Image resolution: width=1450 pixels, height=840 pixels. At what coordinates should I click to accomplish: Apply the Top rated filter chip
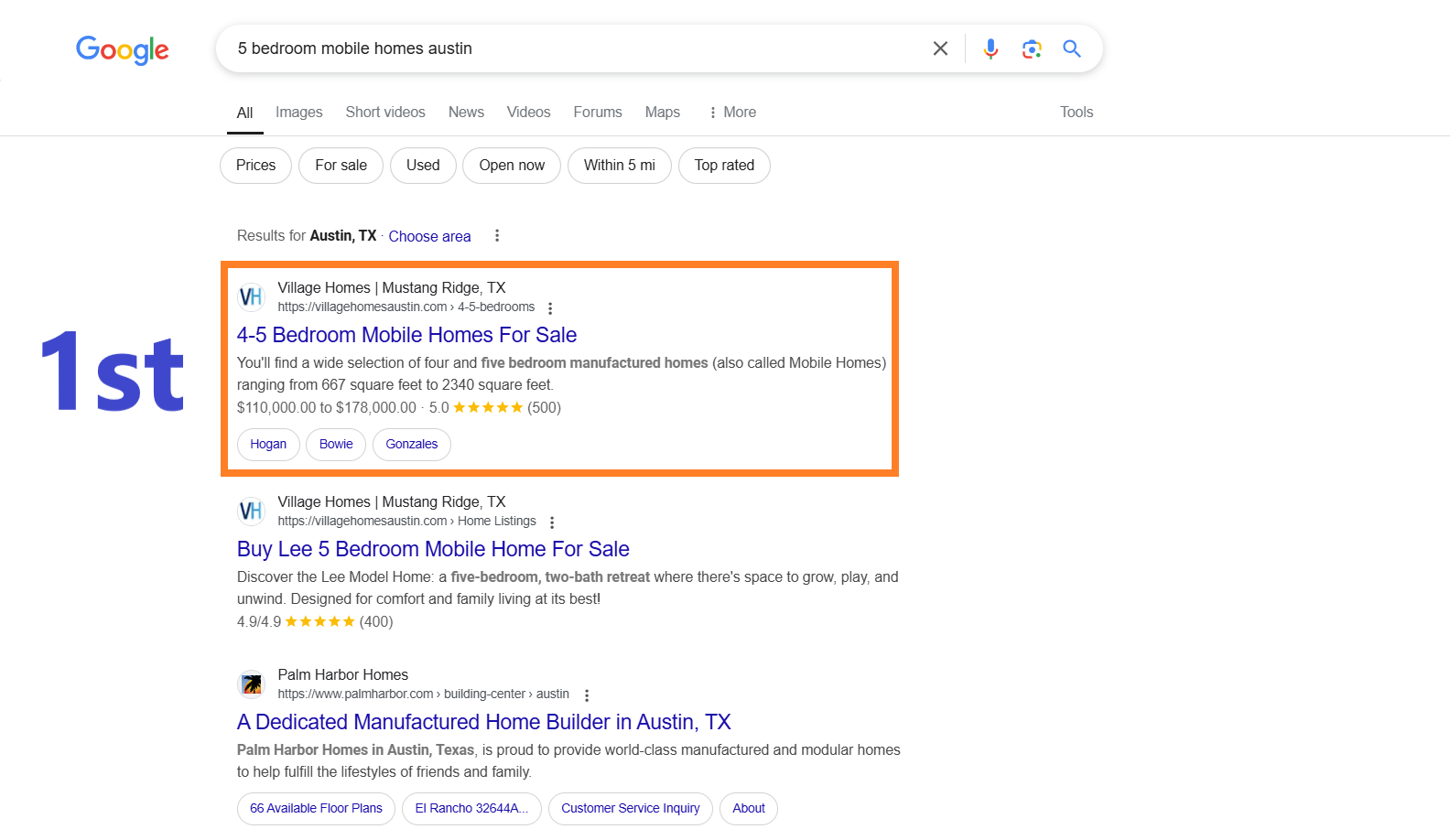[724, 166]
